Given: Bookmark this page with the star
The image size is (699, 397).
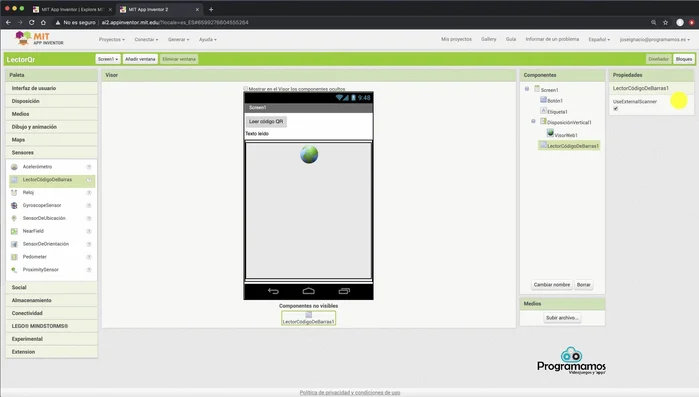Looking at the screenshot, I should click(666, 22).
